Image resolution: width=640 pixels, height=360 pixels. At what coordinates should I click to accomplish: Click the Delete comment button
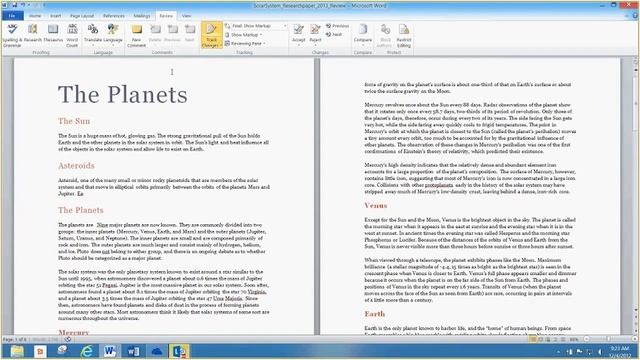[x=155, y=33]
